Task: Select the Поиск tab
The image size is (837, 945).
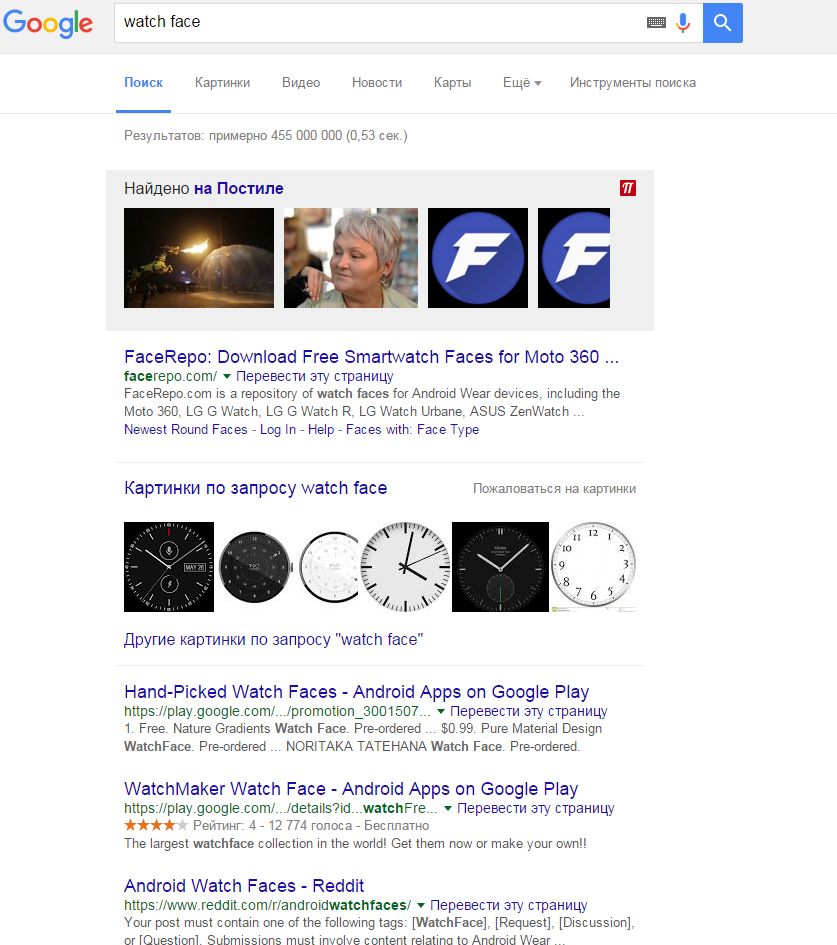Action: [x=143, y=83]
